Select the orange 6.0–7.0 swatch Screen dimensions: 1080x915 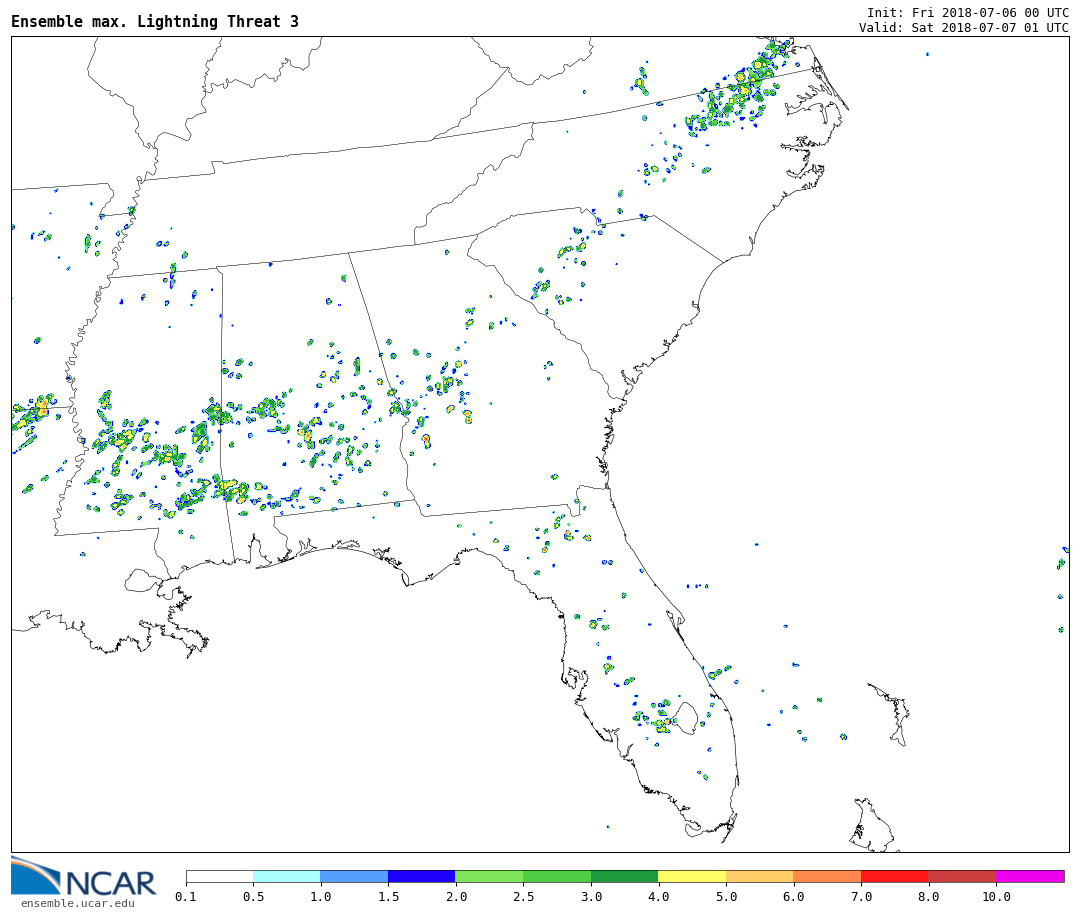(x=827, y=876)
